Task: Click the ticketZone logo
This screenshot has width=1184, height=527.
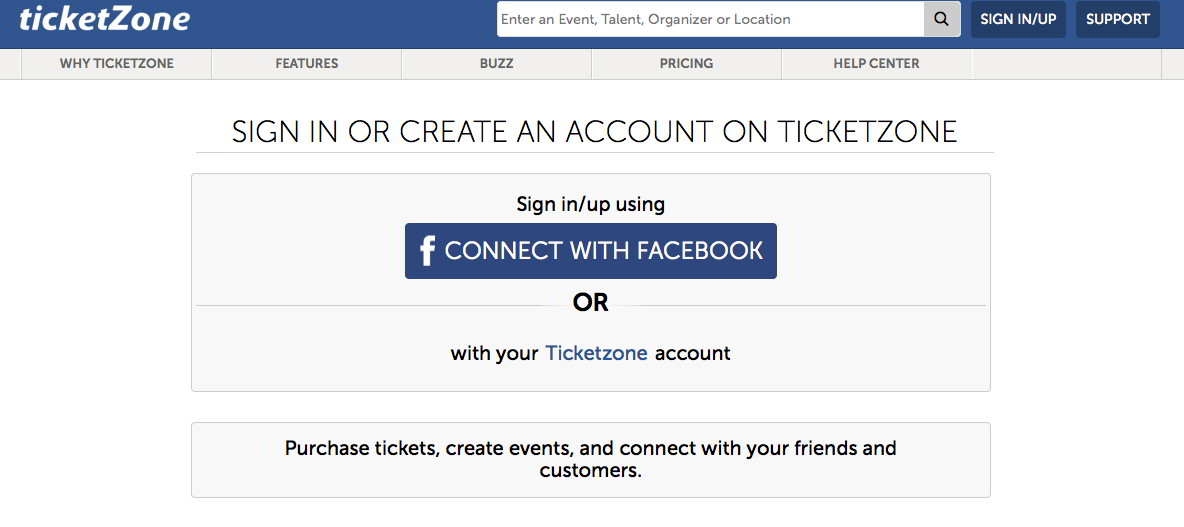Action: 104,19
